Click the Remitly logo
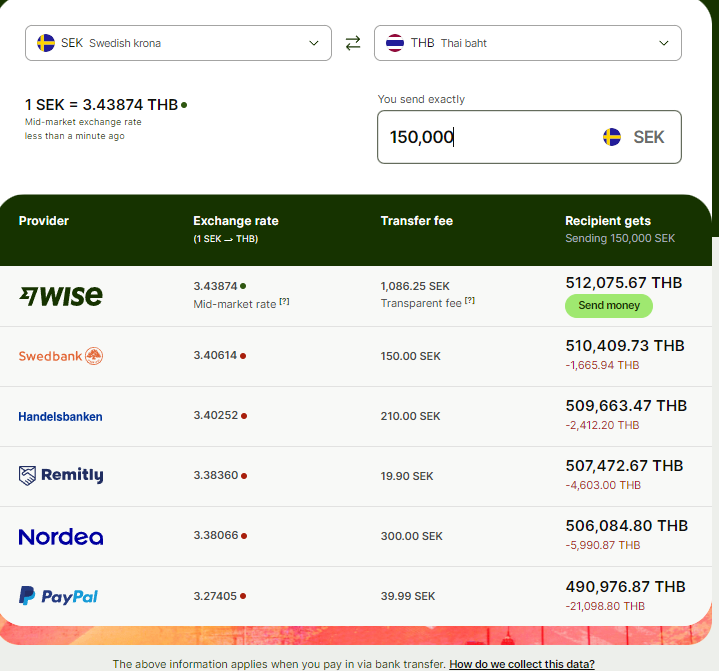 [61, 476]
